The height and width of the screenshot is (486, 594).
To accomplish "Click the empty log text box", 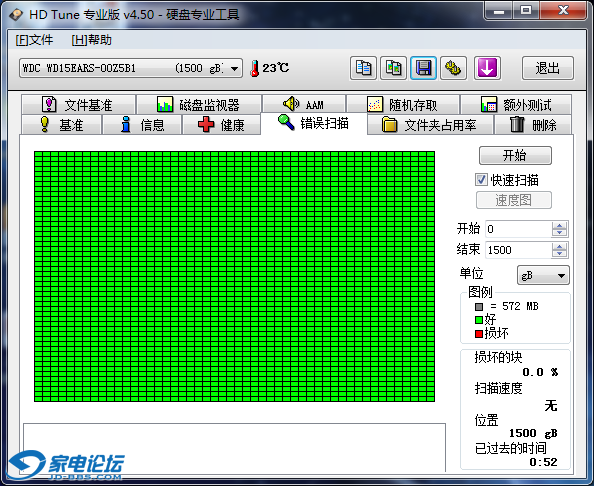I will 234,448.
